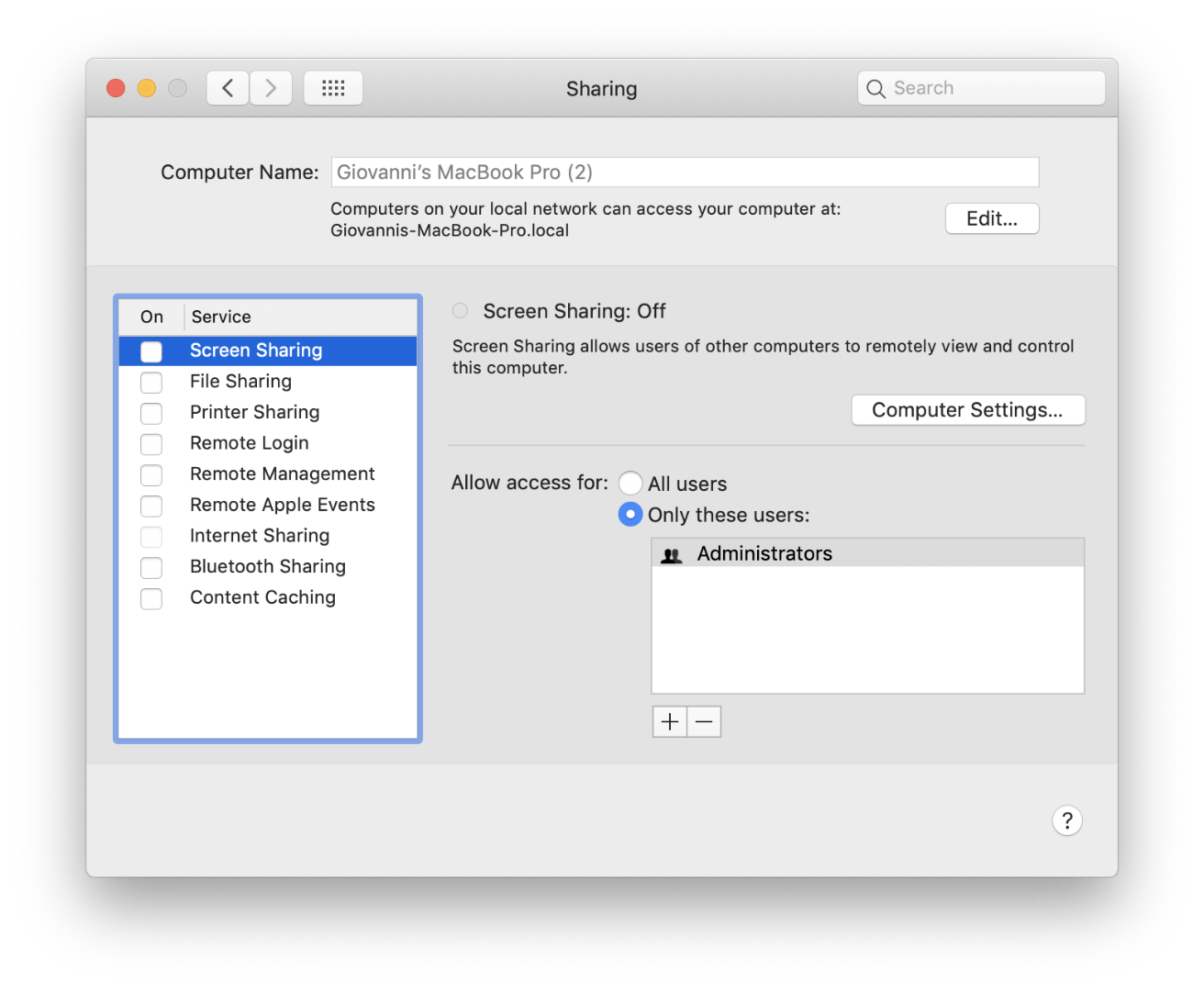Check the Remote Login checkbox
This screenshot has width=1204, height=991.
coord(151,444)
